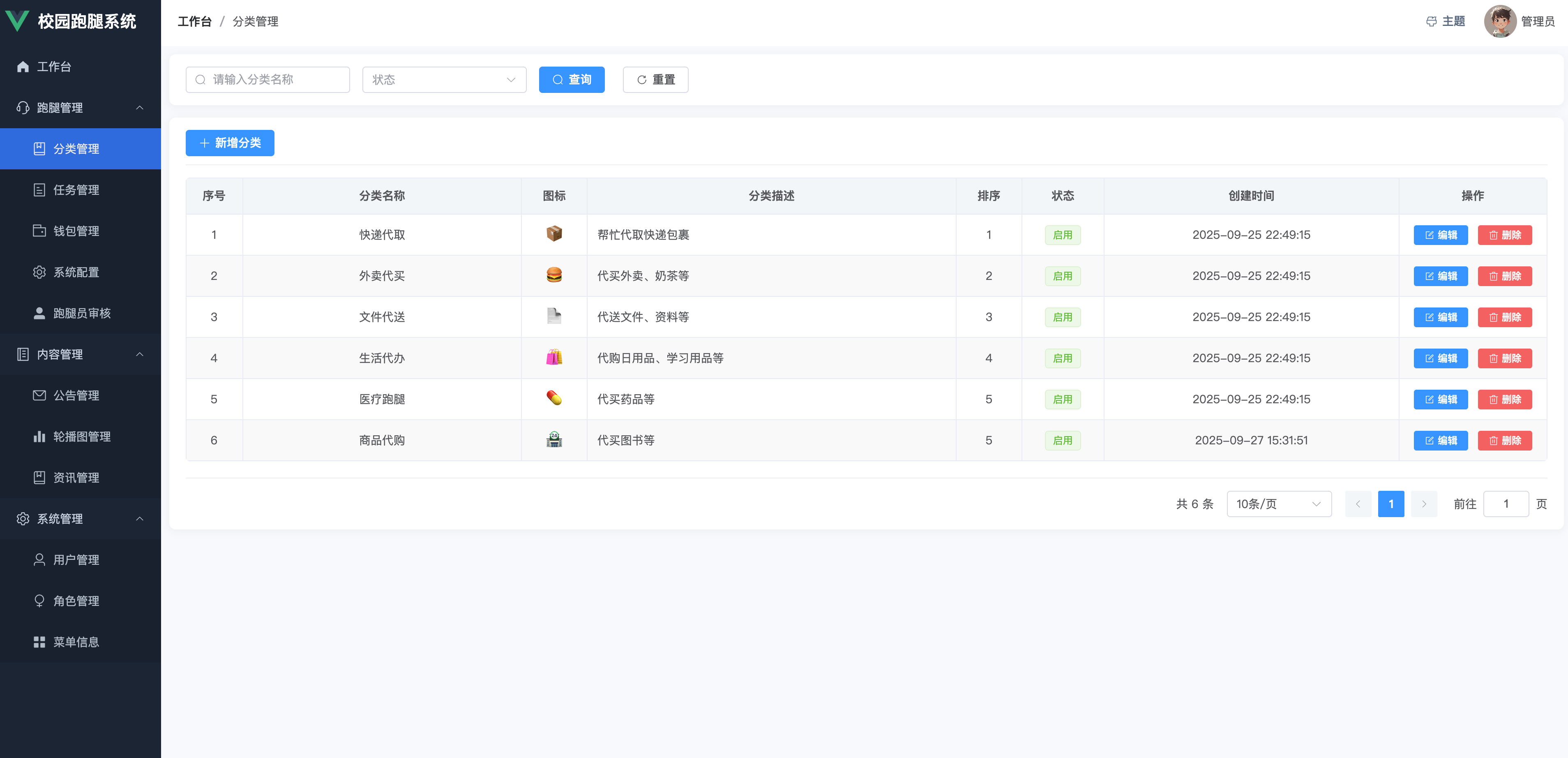
Task: Click the 新增分类 button
Action: click(229, 143)
